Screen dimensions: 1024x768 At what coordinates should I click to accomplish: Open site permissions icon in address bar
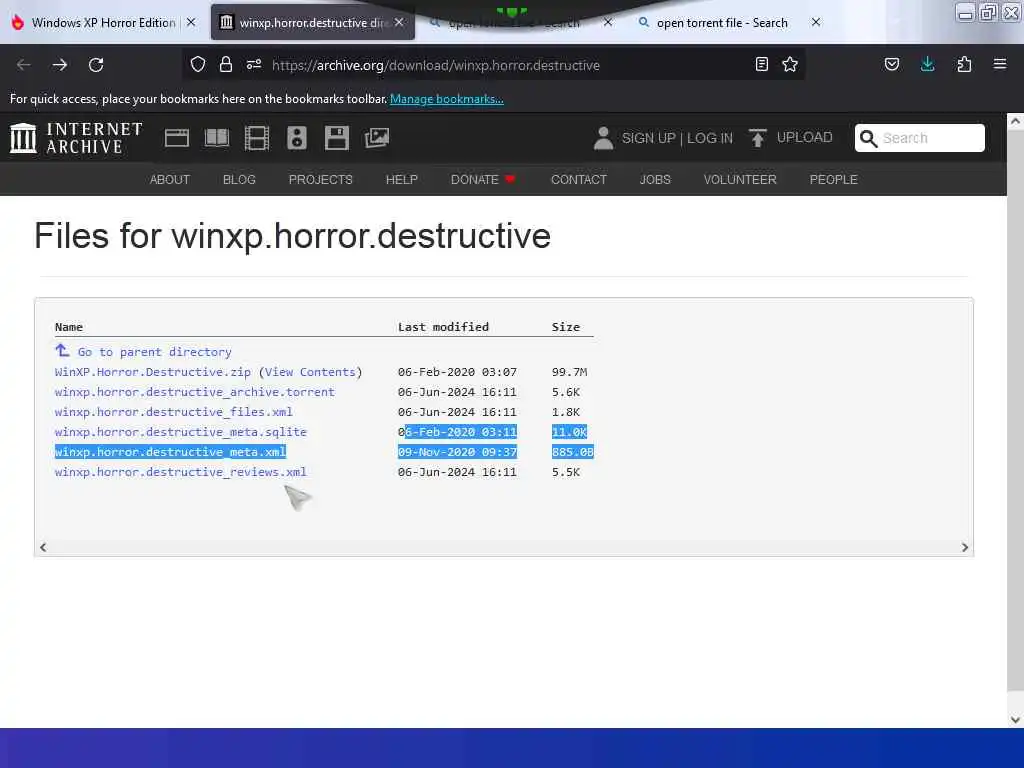(254, 64)
